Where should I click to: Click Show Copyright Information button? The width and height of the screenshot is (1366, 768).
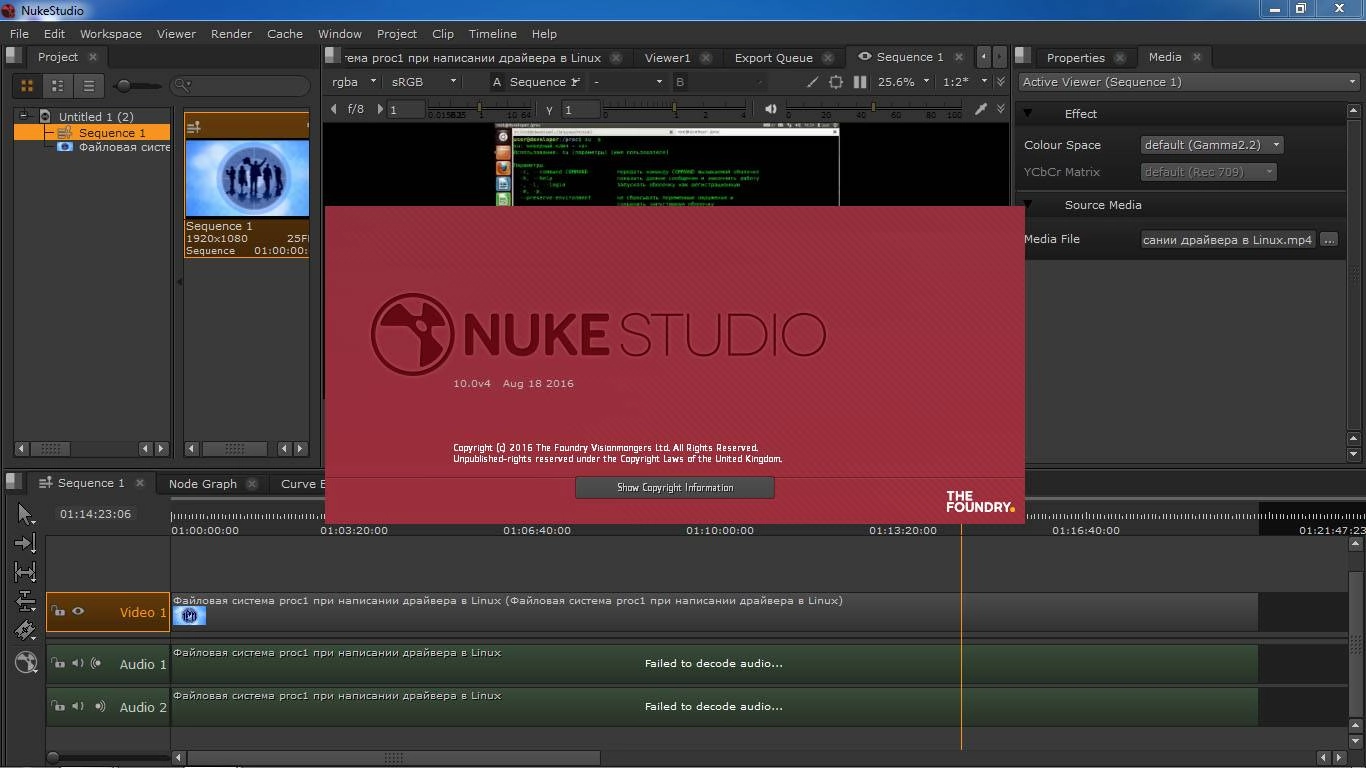point(675,488)
